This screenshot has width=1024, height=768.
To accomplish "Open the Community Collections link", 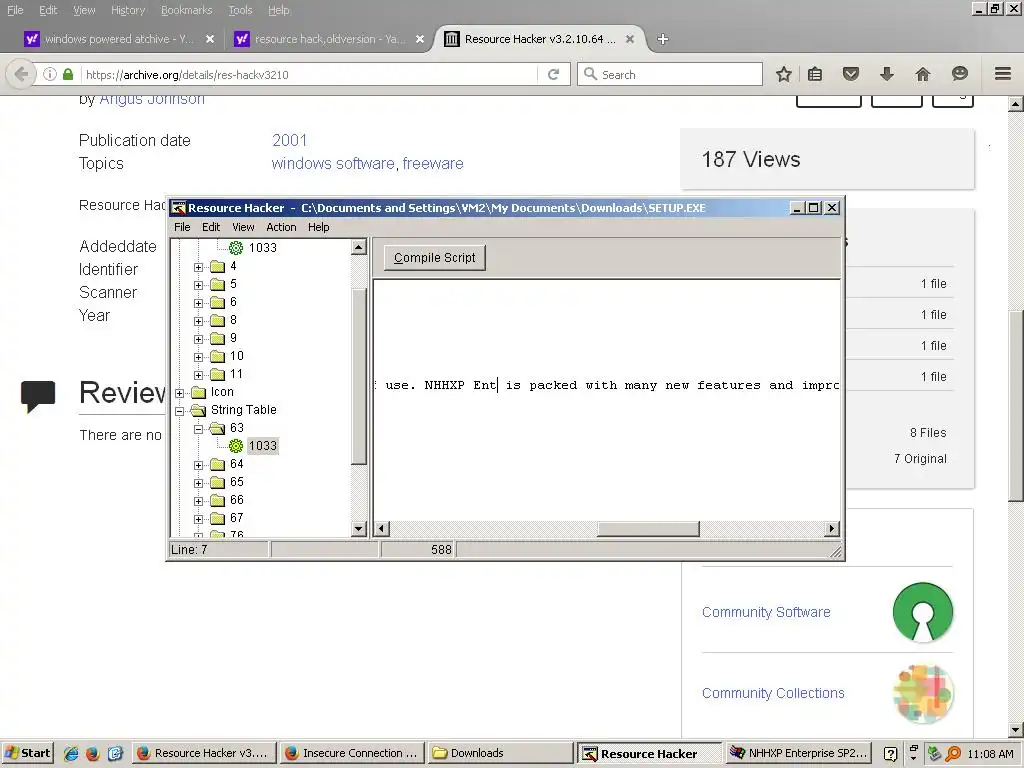I will click(x=773, y=693).
